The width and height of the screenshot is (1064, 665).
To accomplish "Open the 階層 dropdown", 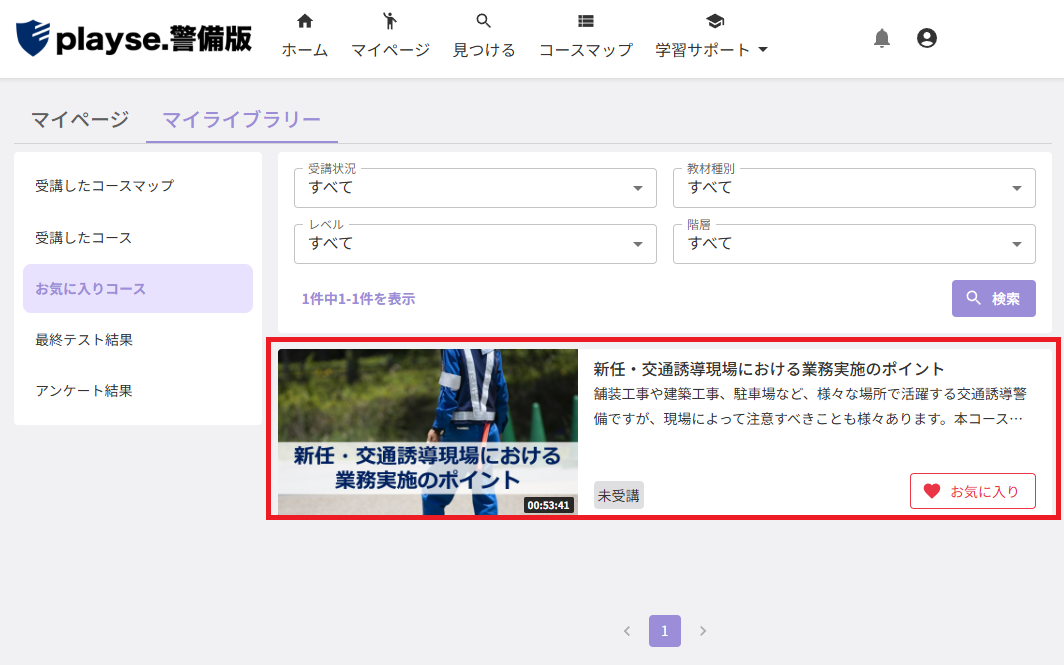I will [x=854, y=244].
